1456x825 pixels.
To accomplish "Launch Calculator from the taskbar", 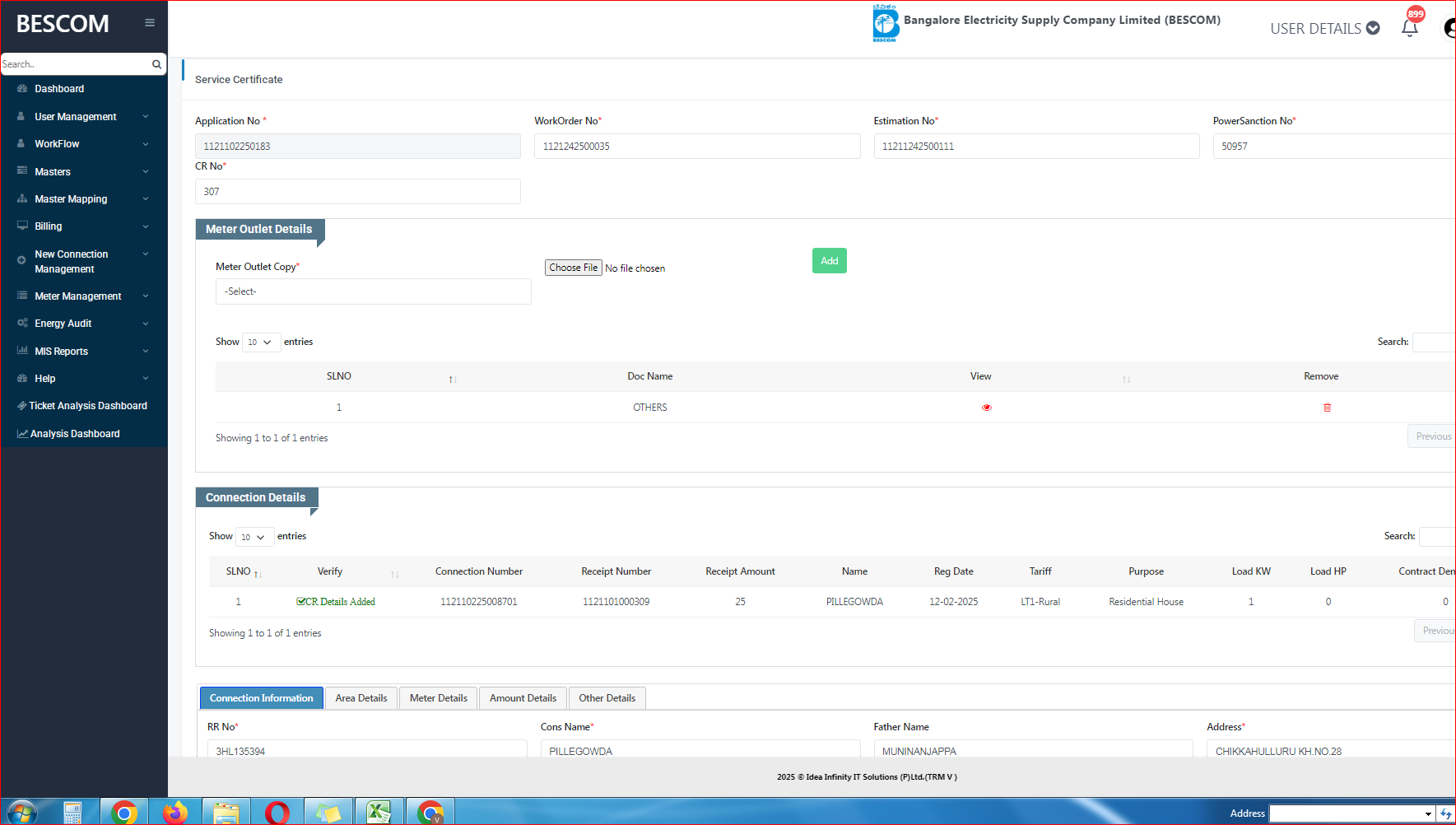I will click(x=72, y=813).
